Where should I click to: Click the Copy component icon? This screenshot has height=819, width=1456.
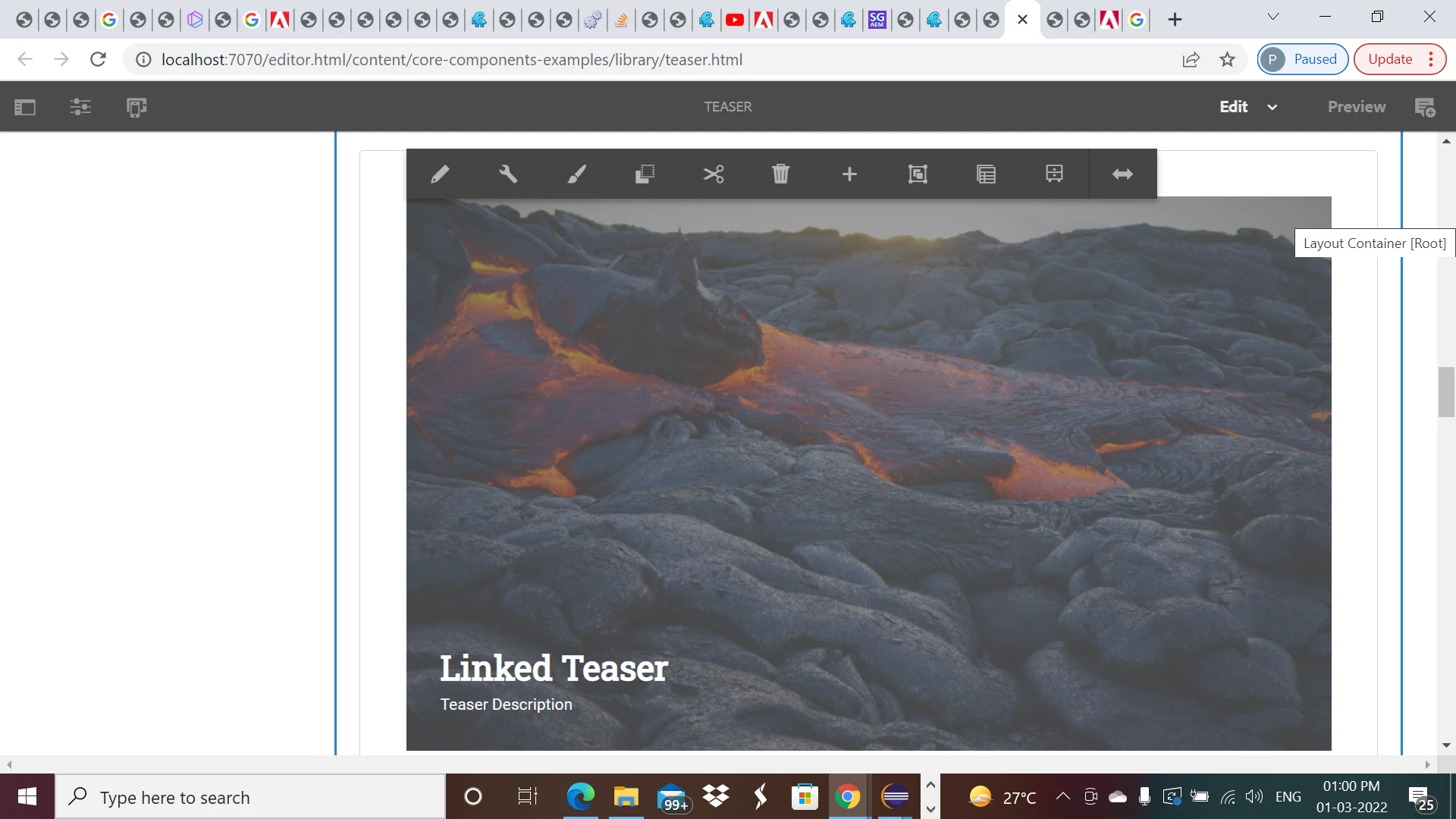(645, 174)
